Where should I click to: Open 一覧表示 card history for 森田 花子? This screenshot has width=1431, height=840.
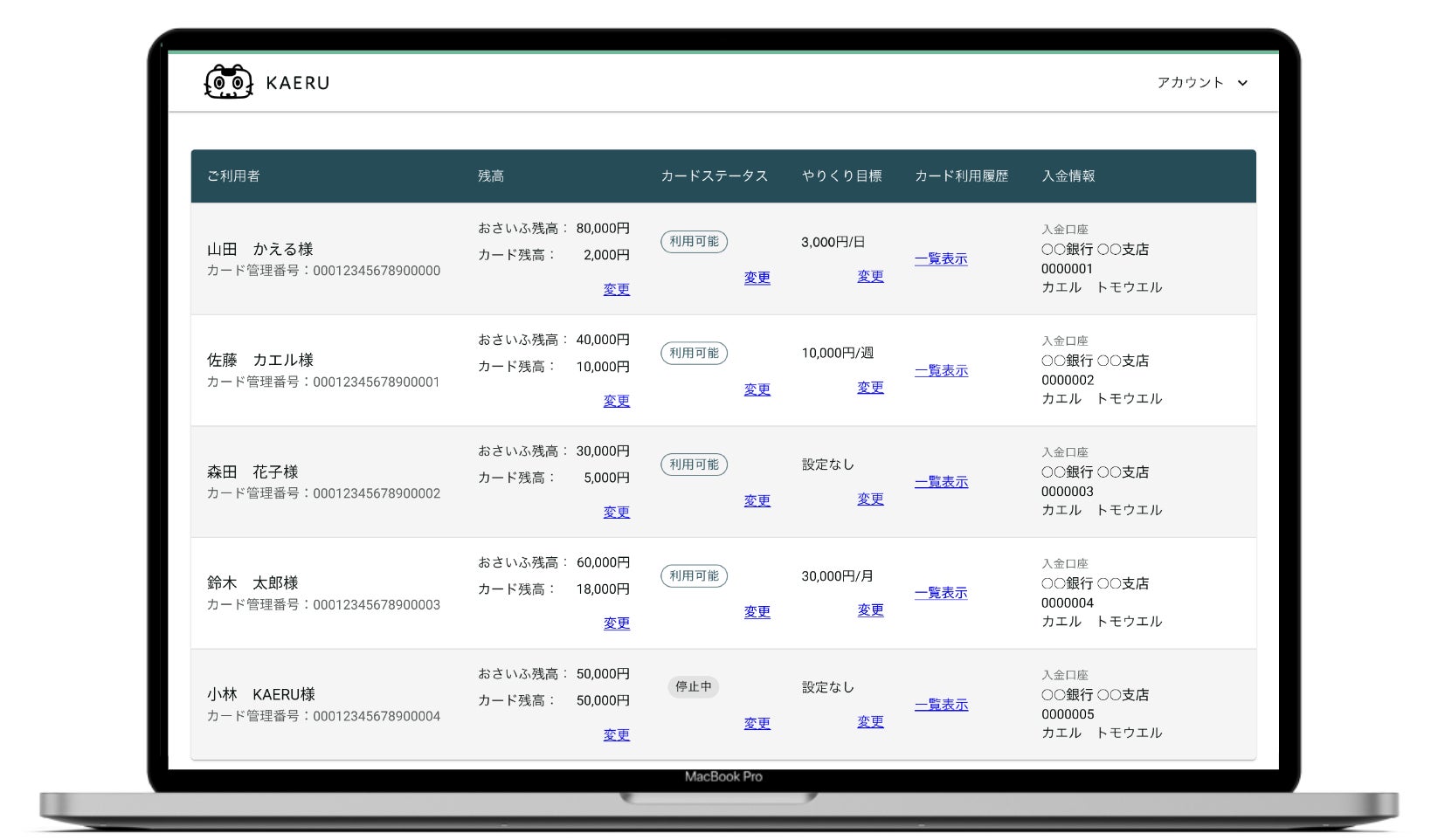[x=941, y=482]
